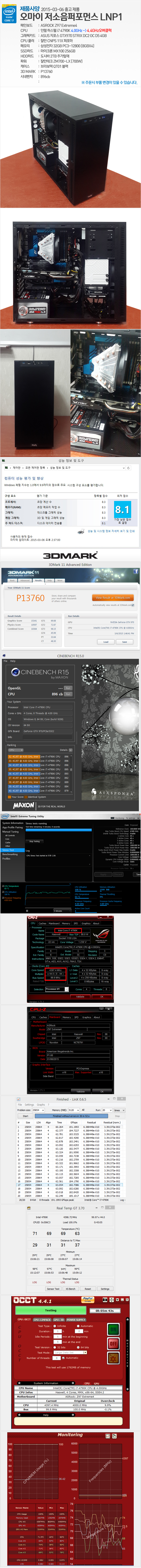Toggle Your Score legend box in Cinebench
The image size is (141, 1568).
click(x=9, y=797)
